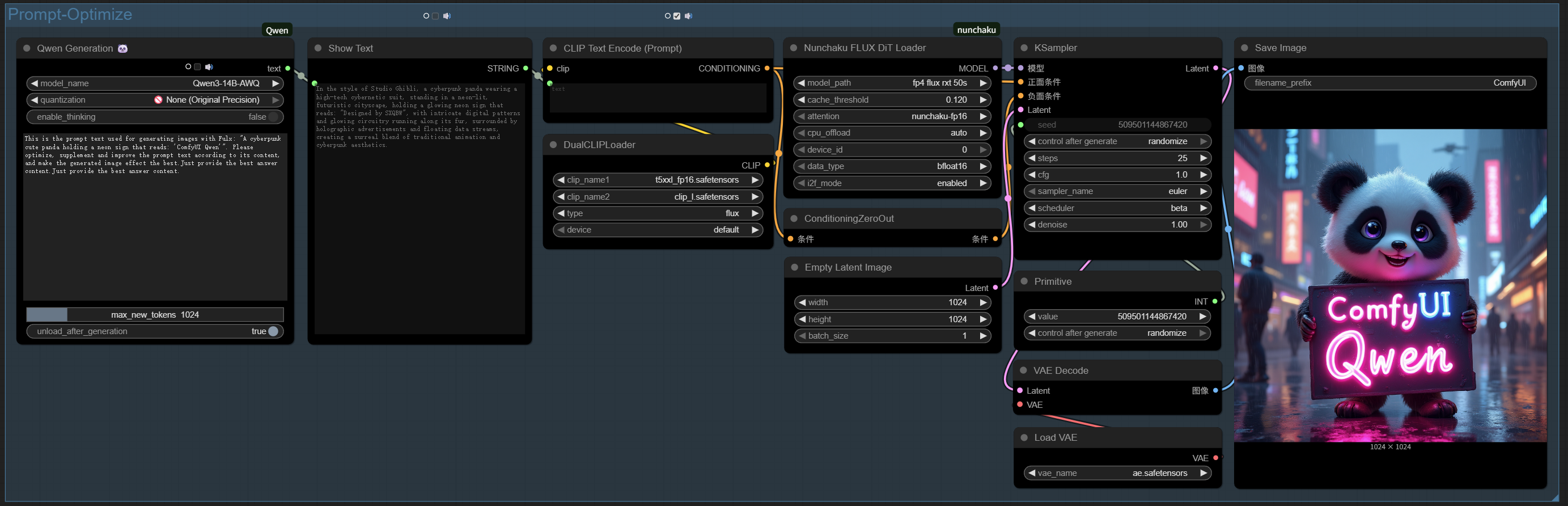Screen dimensions: 1568x506
Task: Click the text output port on Qwen Generation
Action: pyautogui.click(x=288, y=68)
